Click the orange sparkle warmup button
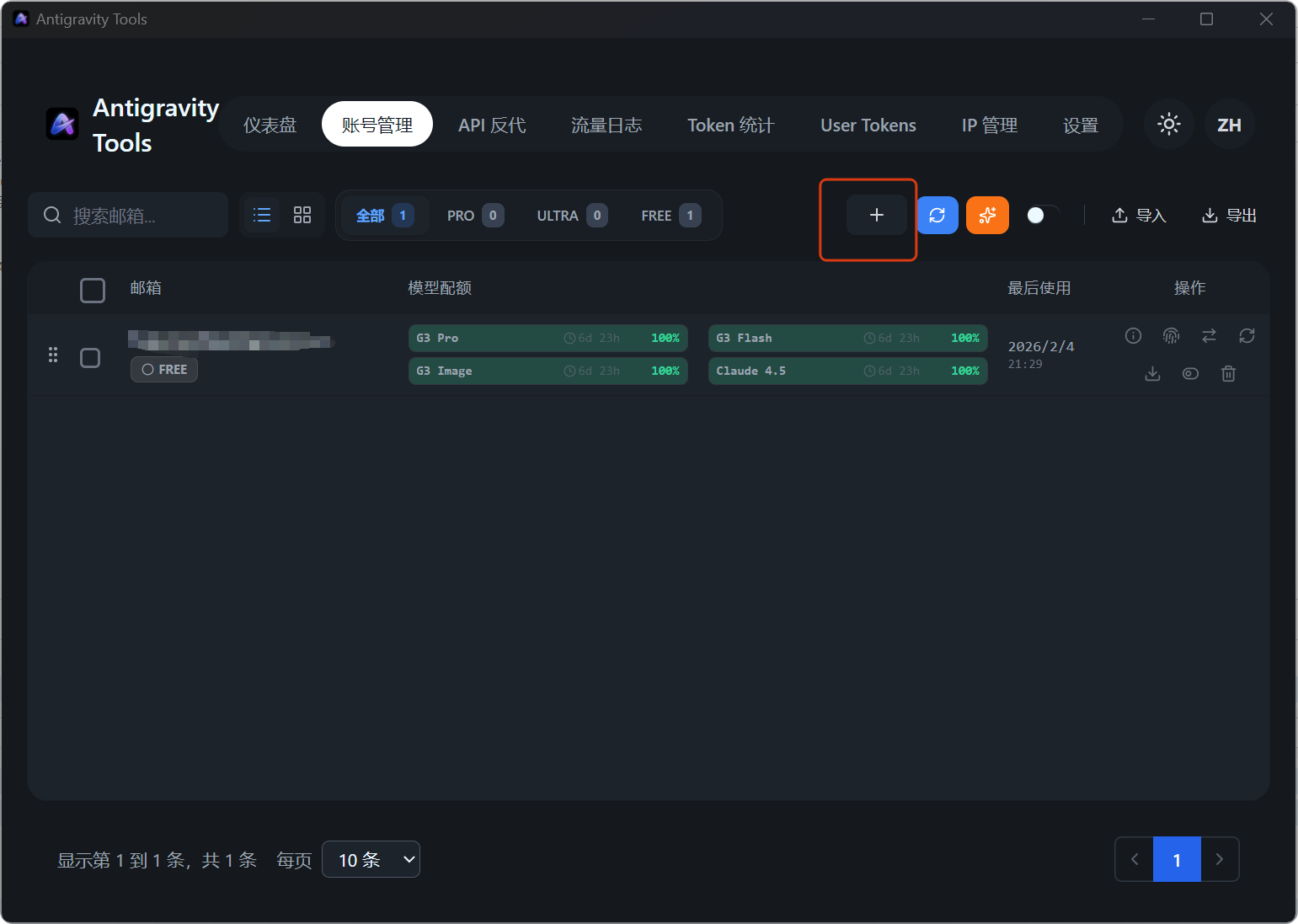 pyautogui.click(x=987, y=215)
